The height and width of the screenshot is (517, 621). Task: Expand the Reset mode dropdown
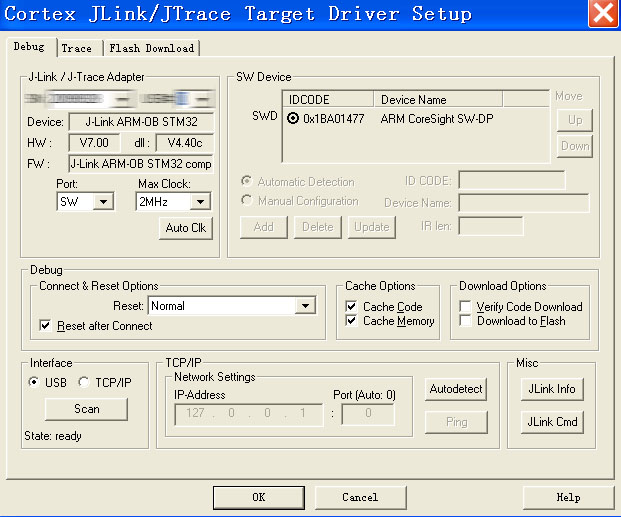[306, 306]
